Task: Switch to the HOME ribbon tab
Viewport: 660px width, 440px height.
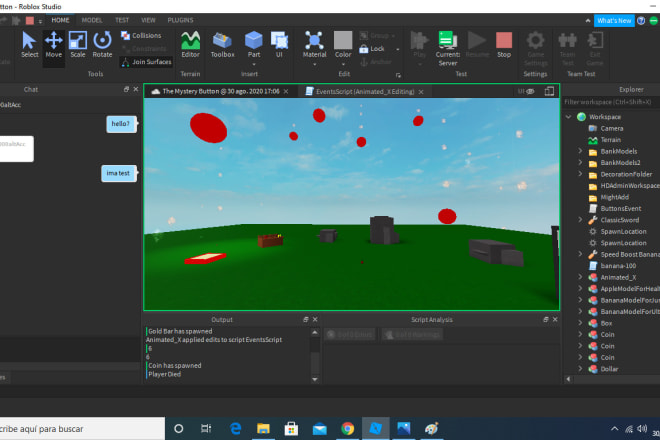Action: point(60,20)
